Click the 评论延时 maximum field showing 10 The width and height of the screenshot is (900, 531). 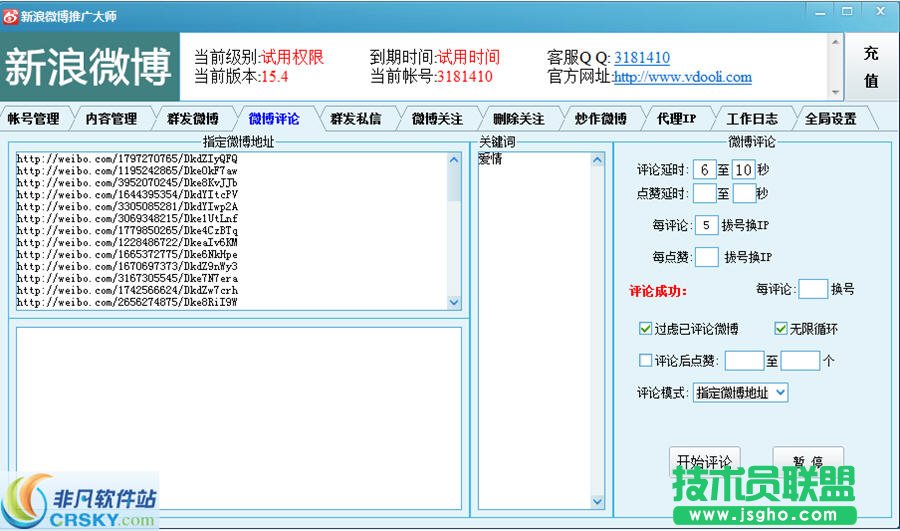(x=744, y=170)
